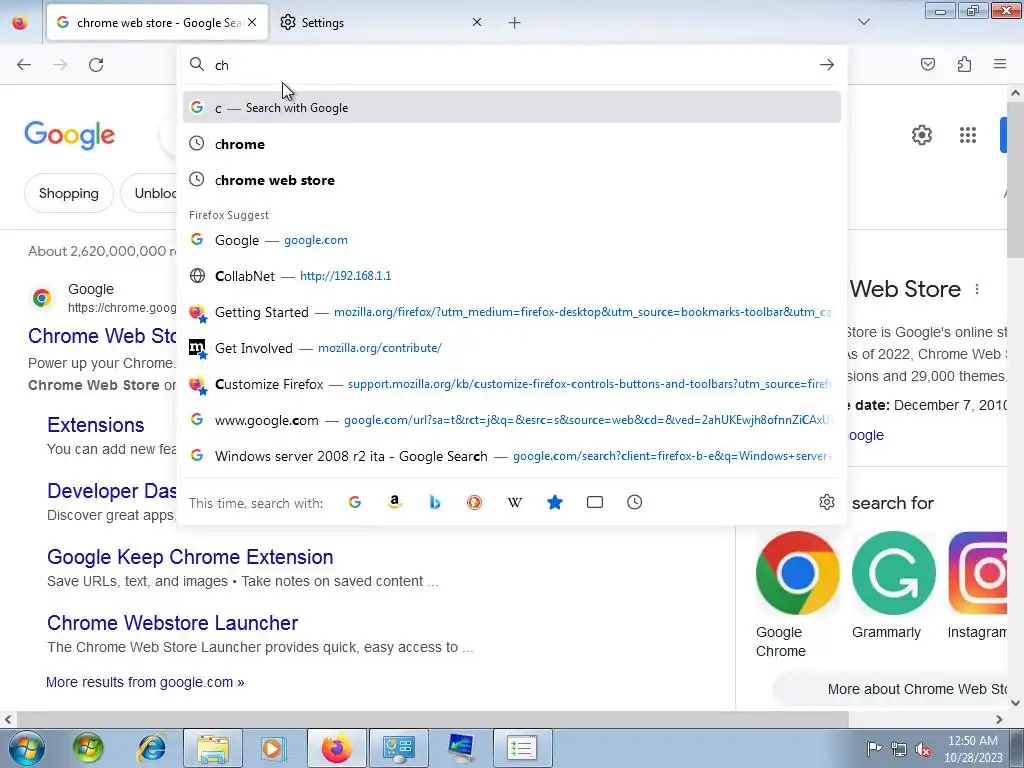
Task: Search in open Tabs icon
Action: click(x=594, y=502)
